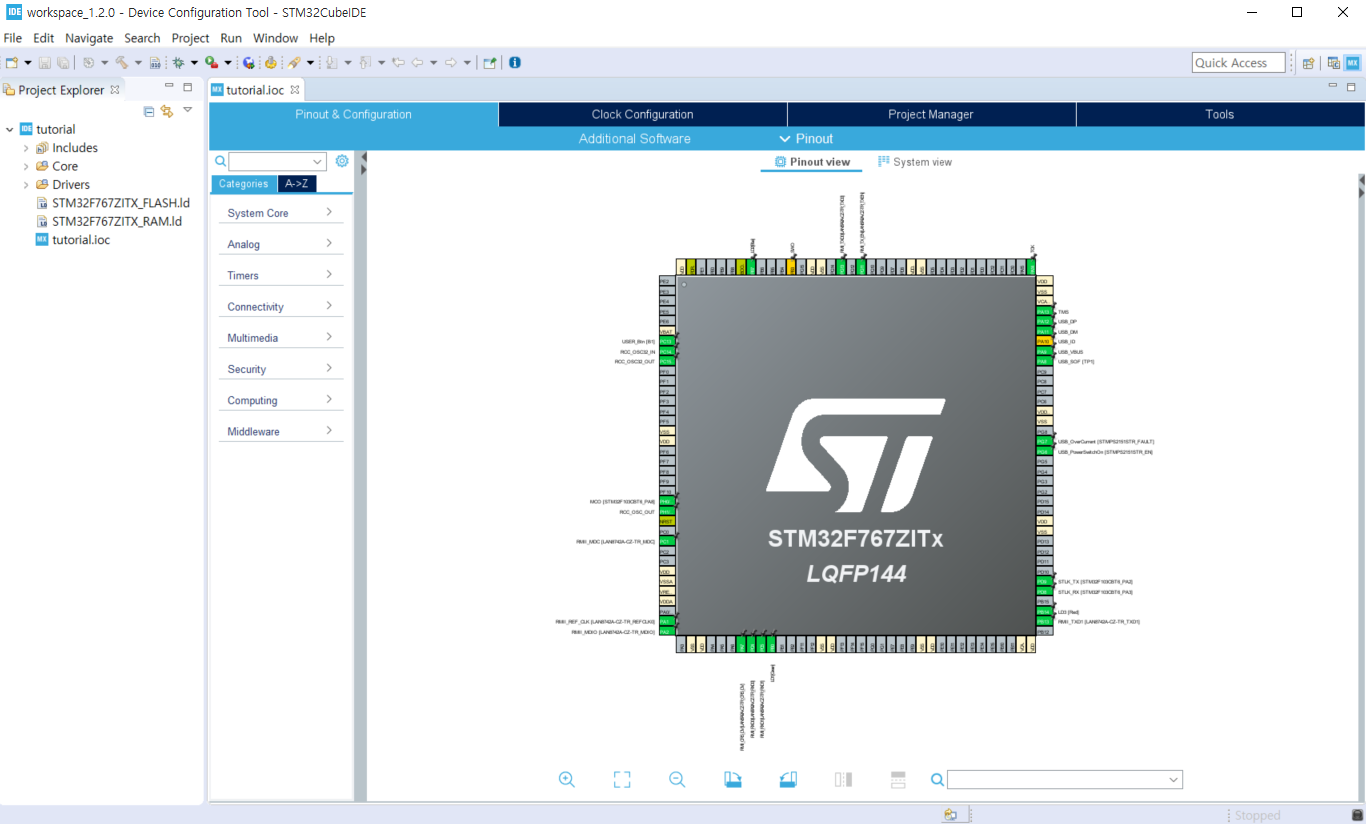
Task: Close the tutorial.ioc editor tab
Action: pos(295,89)
